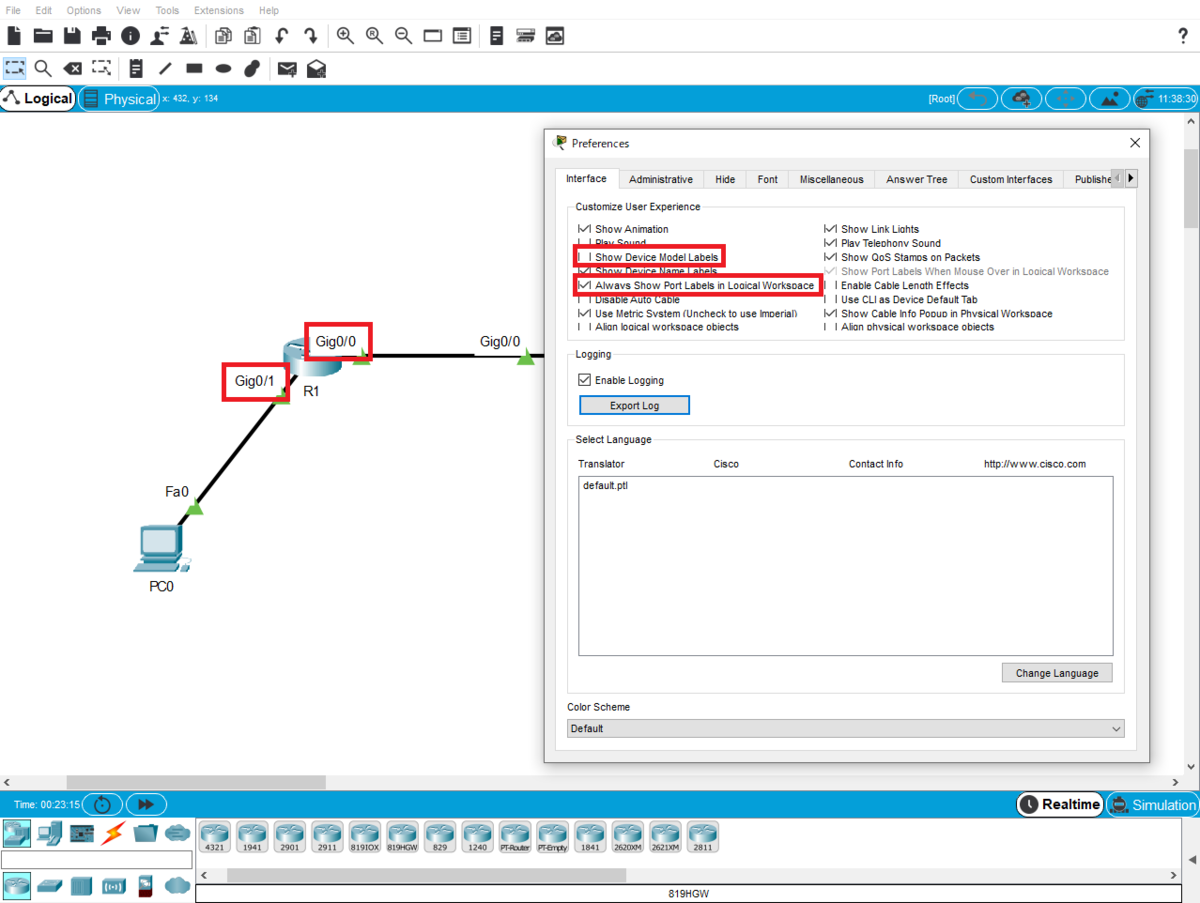Click the Change Language button
The image size is (1200, 903).
point(1057,673)
